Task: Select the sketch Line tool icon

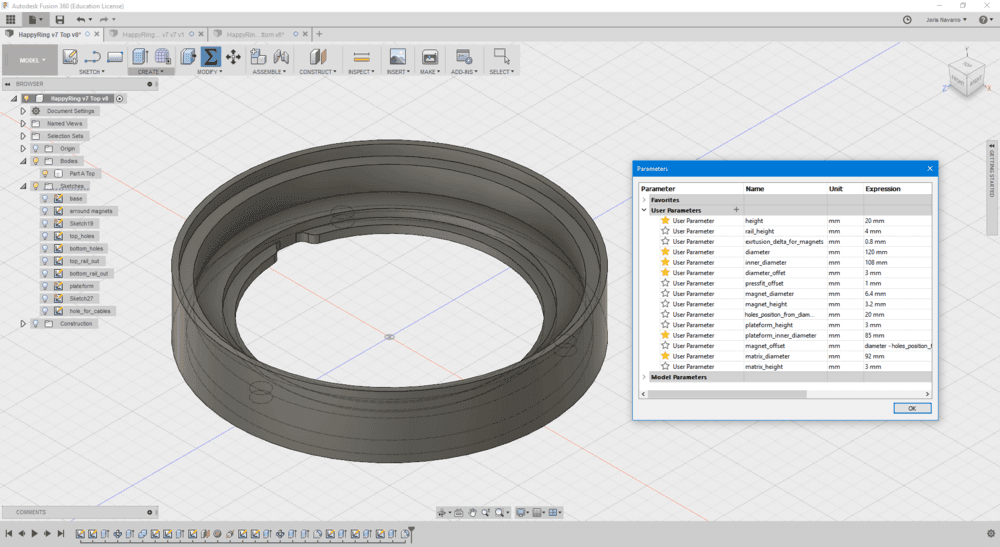Action: tap(92, 57)
